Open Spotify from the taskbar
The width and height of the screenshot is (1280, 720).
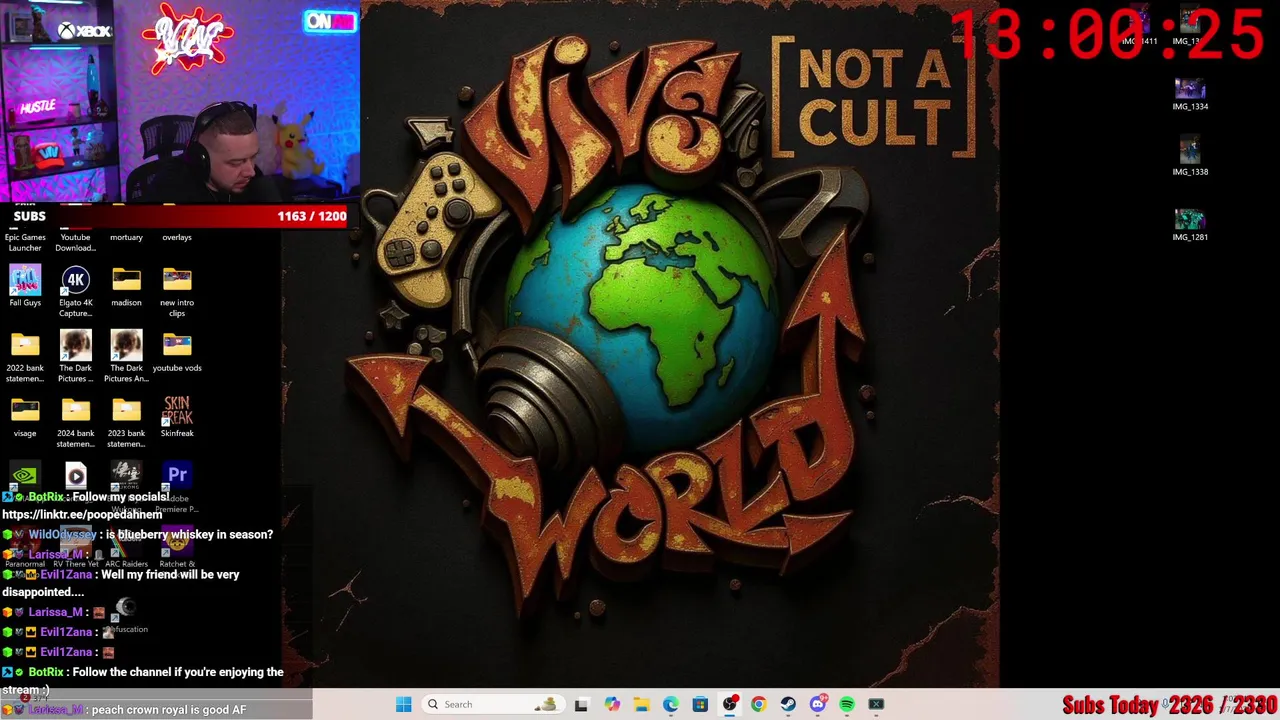coord(847,704)
